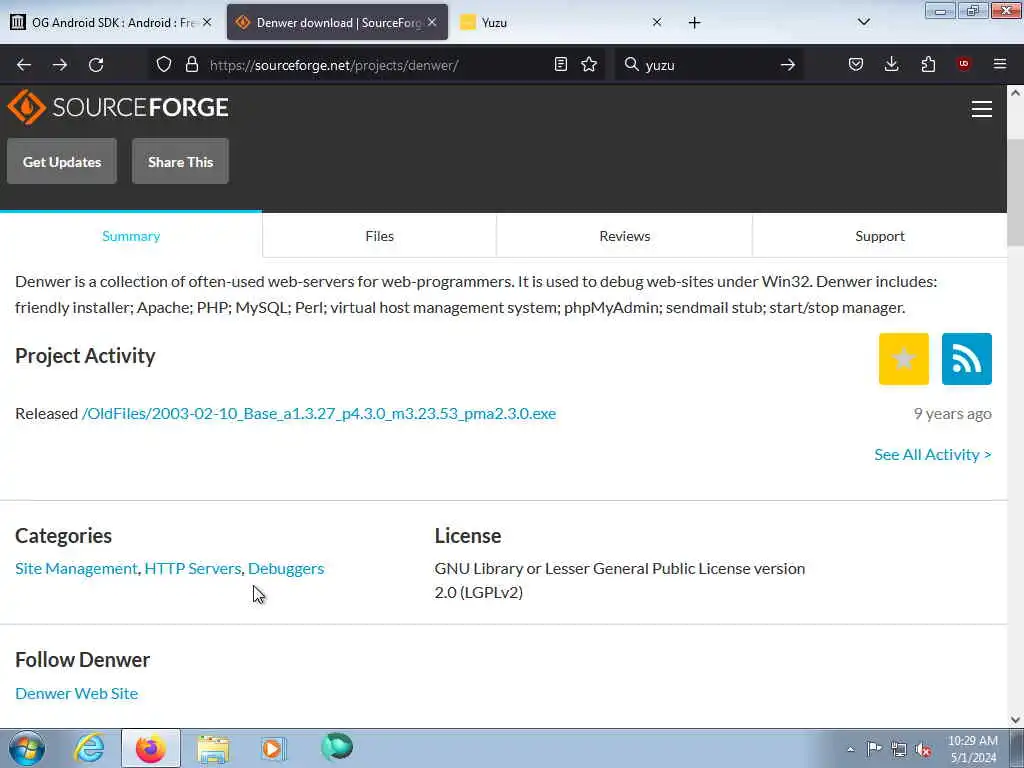Go back with the browser back arrow

coord(24,65)
